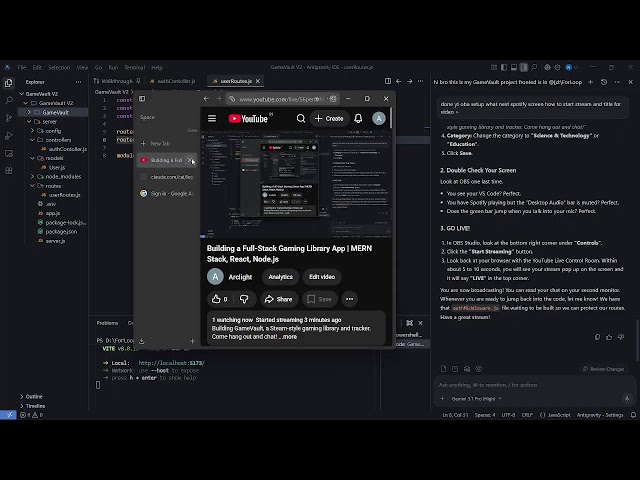Click the Explorer panel more actions ellipsis

78,82
